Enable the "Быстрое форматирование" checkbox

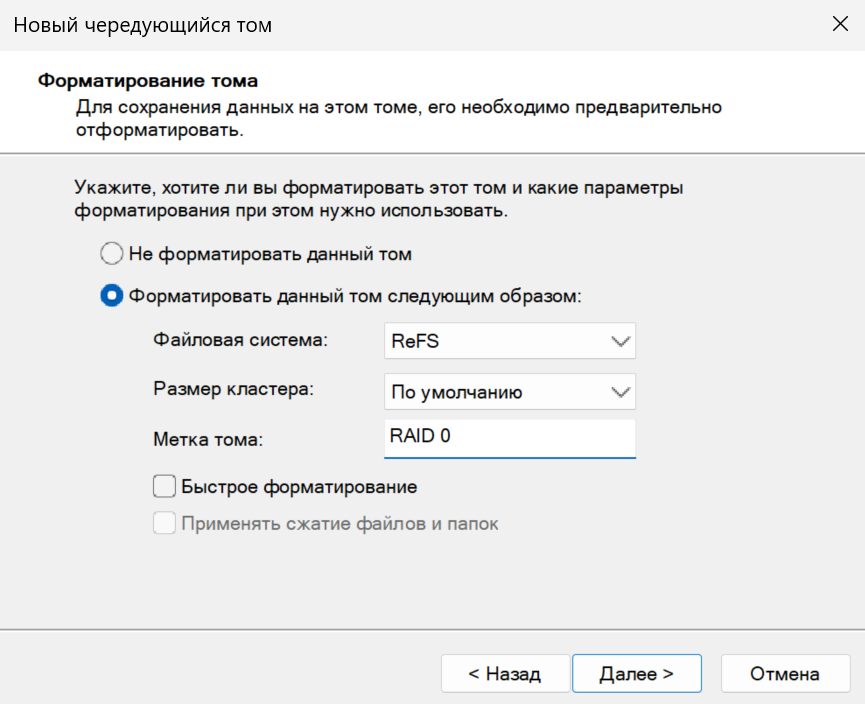coord(164,487)
